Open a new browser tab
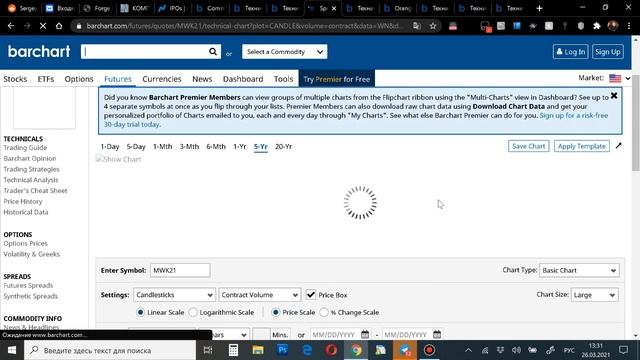The image size is (640, 360). click(x=539, y=8)
